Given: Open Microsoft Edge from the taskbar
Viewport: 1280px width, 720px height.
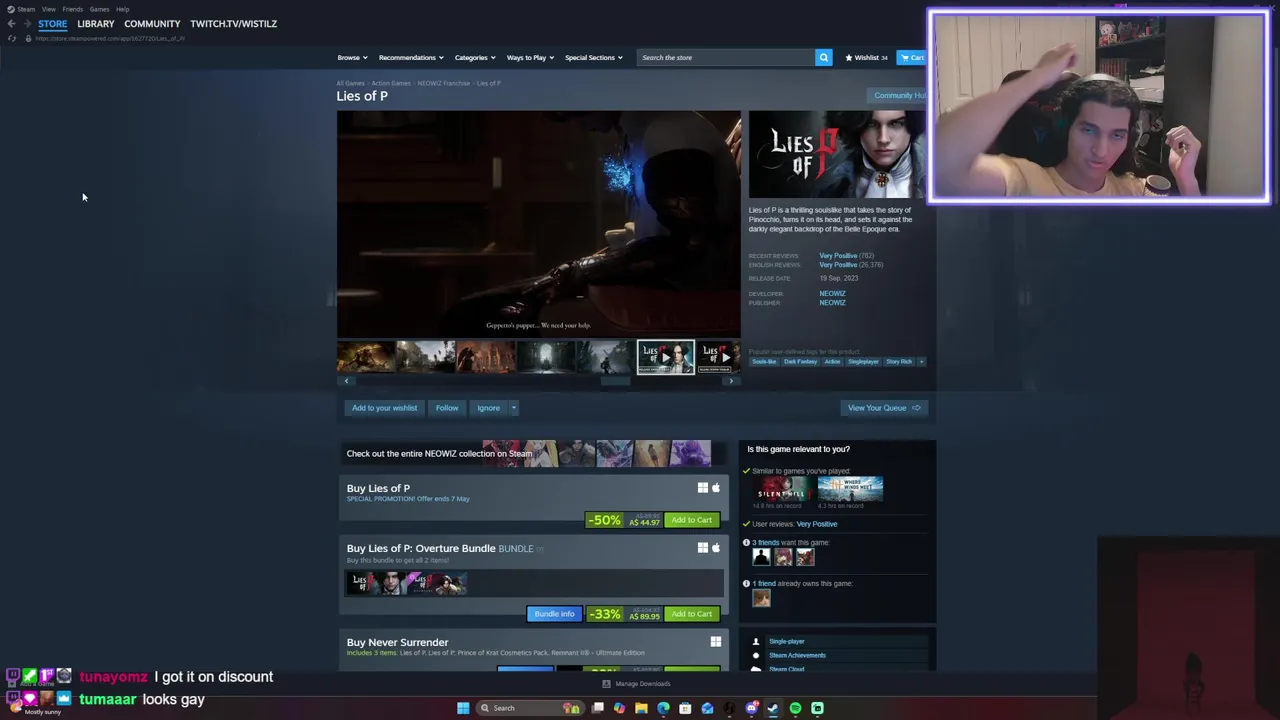Looking at the screenshot, I should coord(663,708).
